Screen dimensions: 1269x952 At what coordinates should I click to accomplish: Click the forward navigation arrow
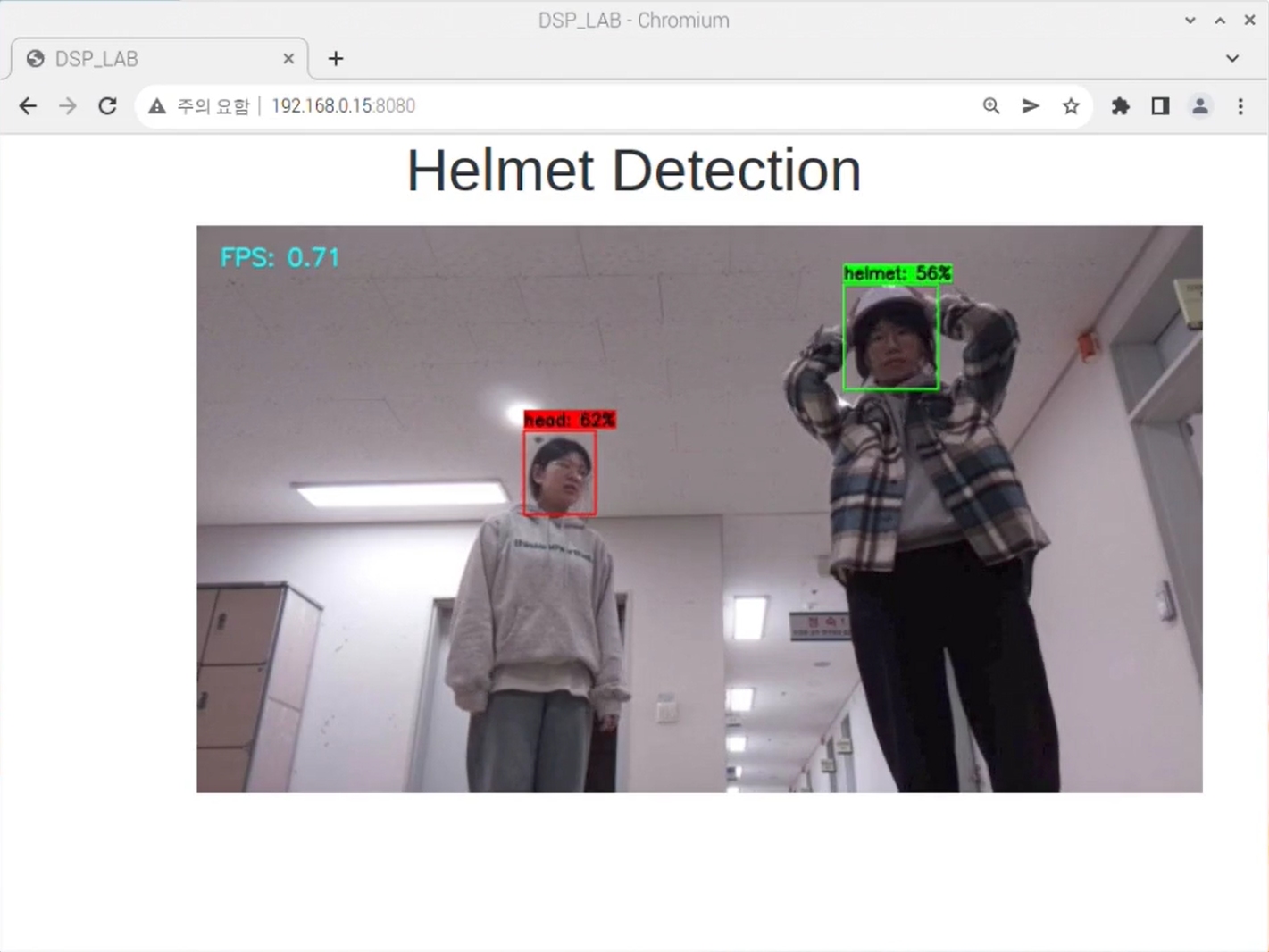[x=67, y=105]
